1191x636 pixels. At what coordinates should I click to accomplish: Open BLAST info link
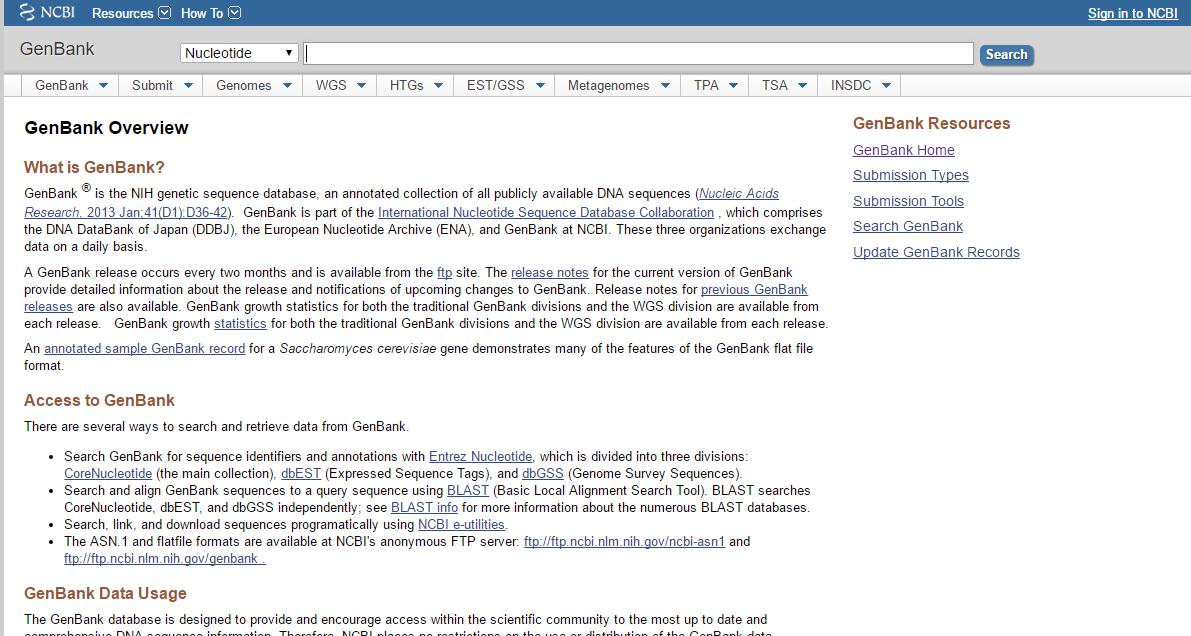click(424, 508)
